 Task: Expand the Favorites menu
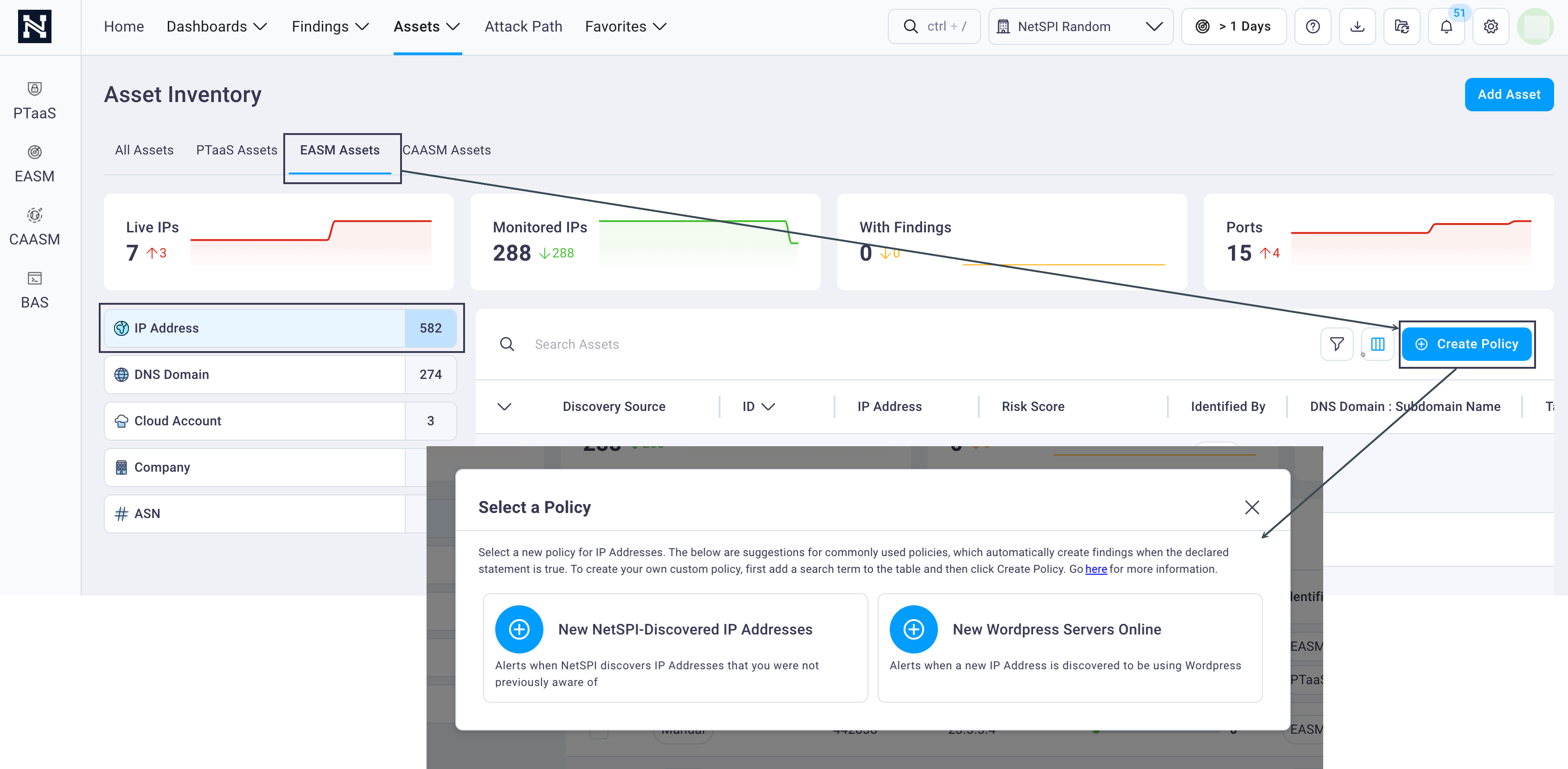[x=626, y=26]
